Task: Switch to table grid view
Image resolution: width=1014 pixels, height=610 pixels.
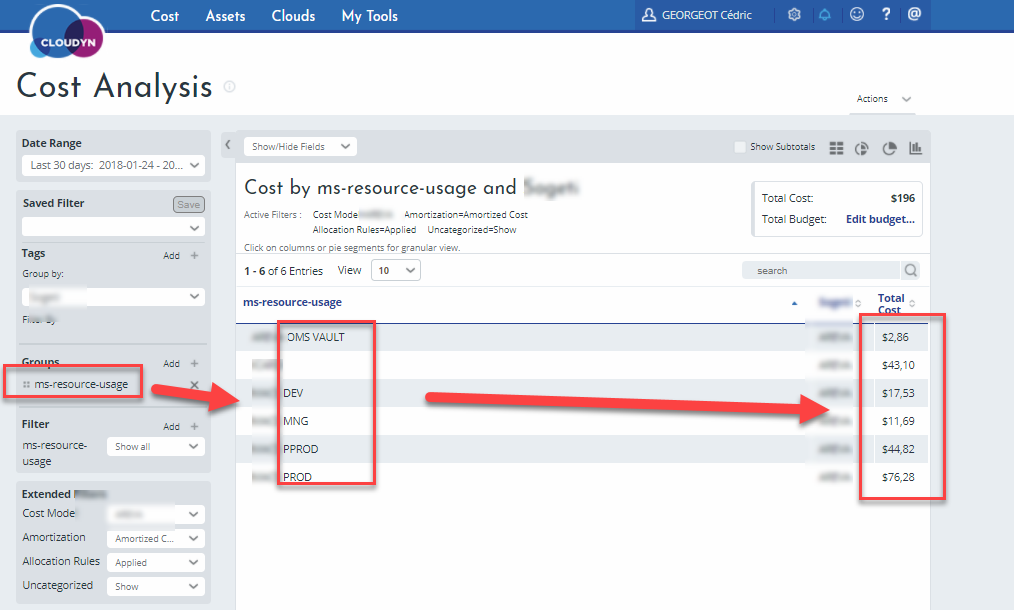Action: (836, 148)
